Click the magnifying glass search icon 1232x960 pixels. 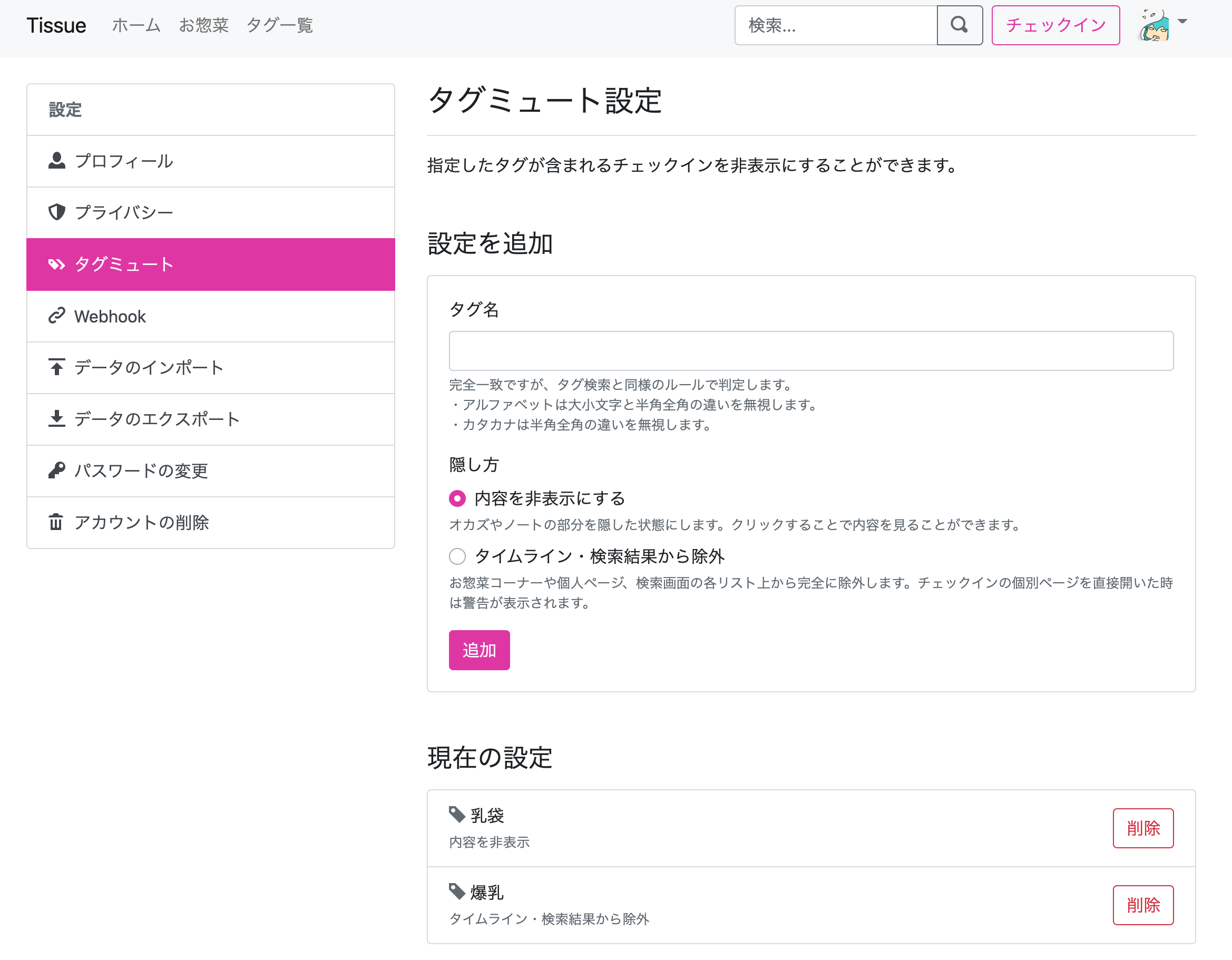click(959, 25)
